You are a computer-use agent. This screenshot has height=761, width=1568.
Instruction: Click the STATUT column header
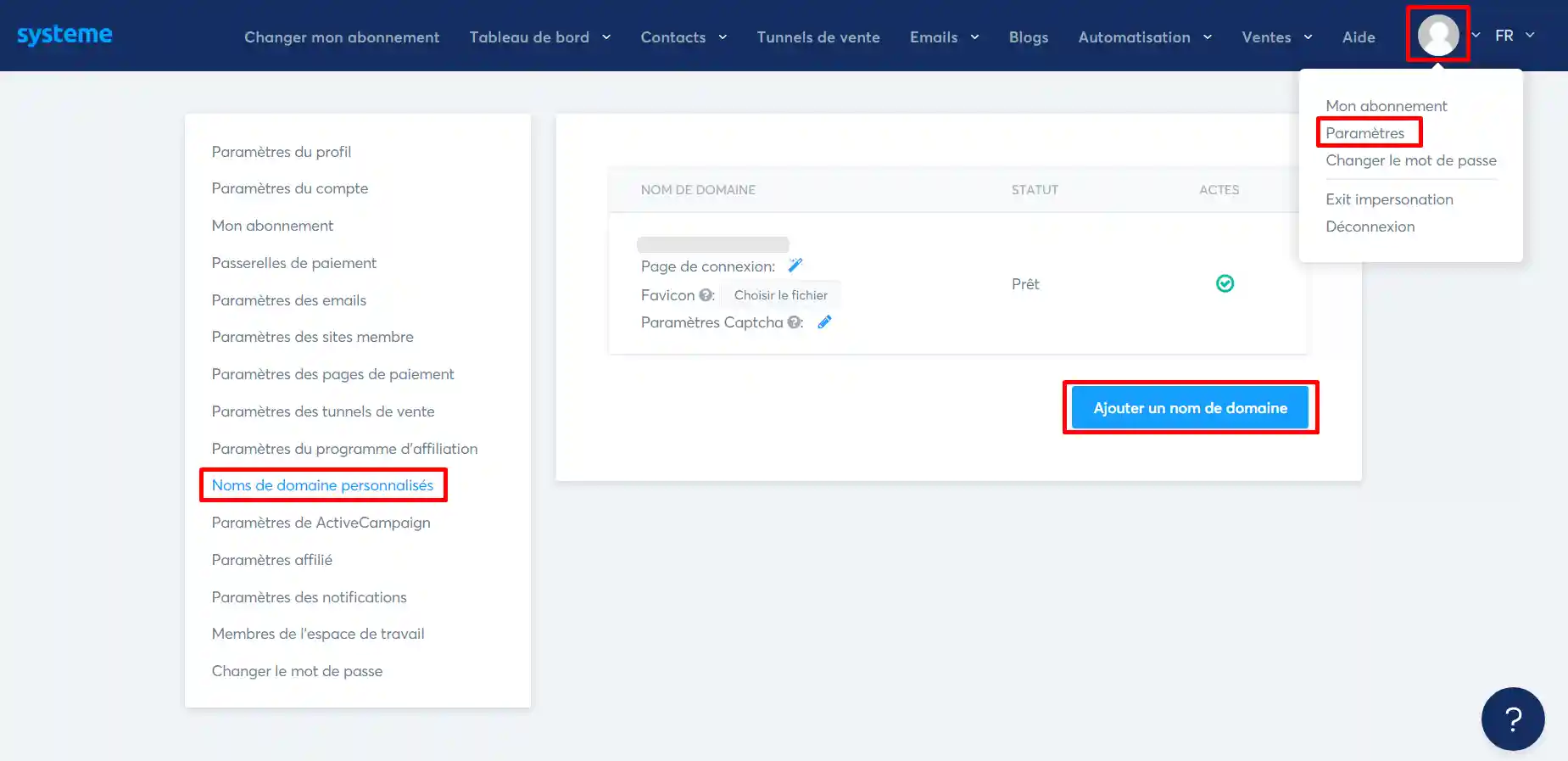(1035, 190)
